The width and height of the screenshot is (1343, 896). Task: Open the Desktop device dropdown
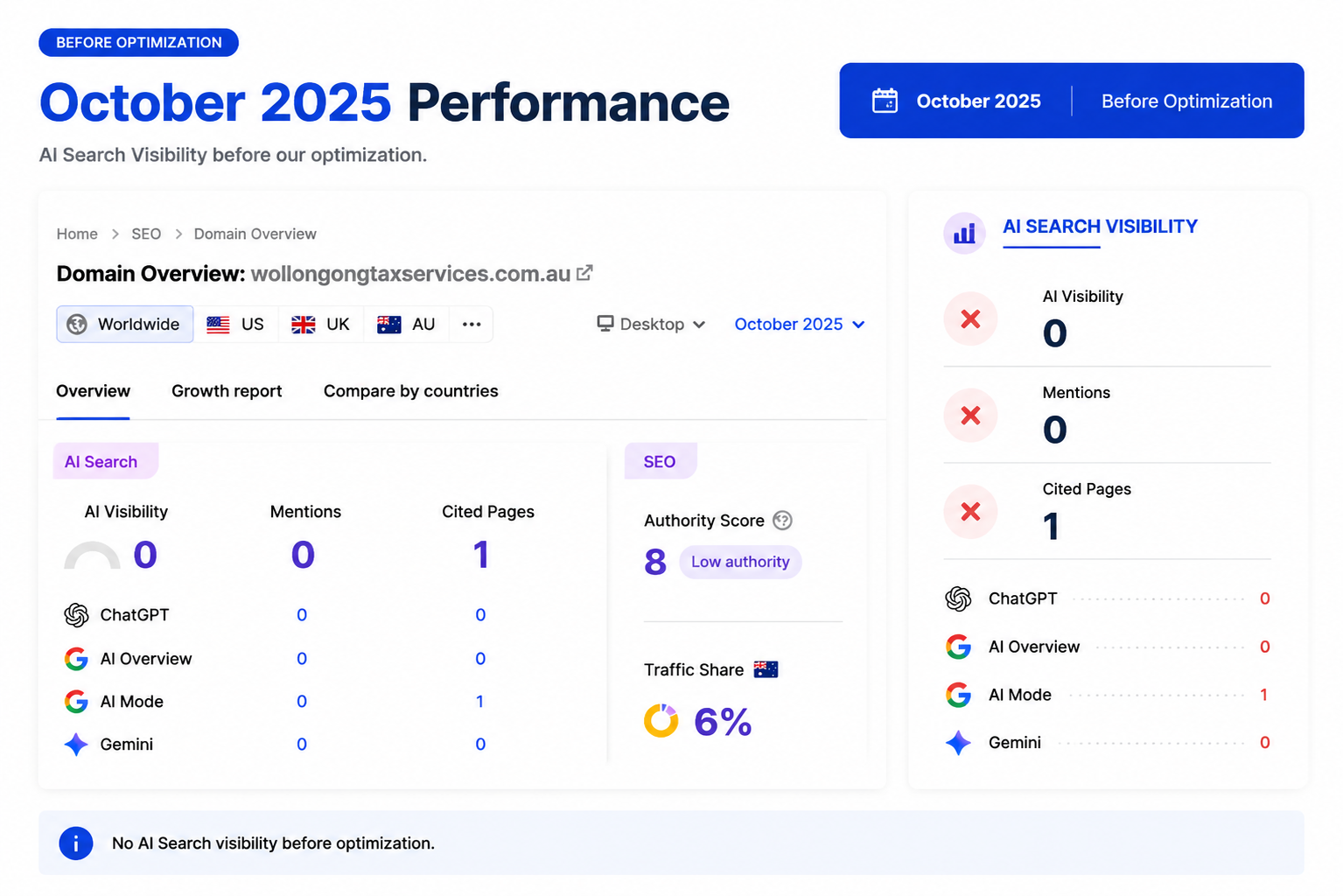pyautogui.click(x=652, y=325)
